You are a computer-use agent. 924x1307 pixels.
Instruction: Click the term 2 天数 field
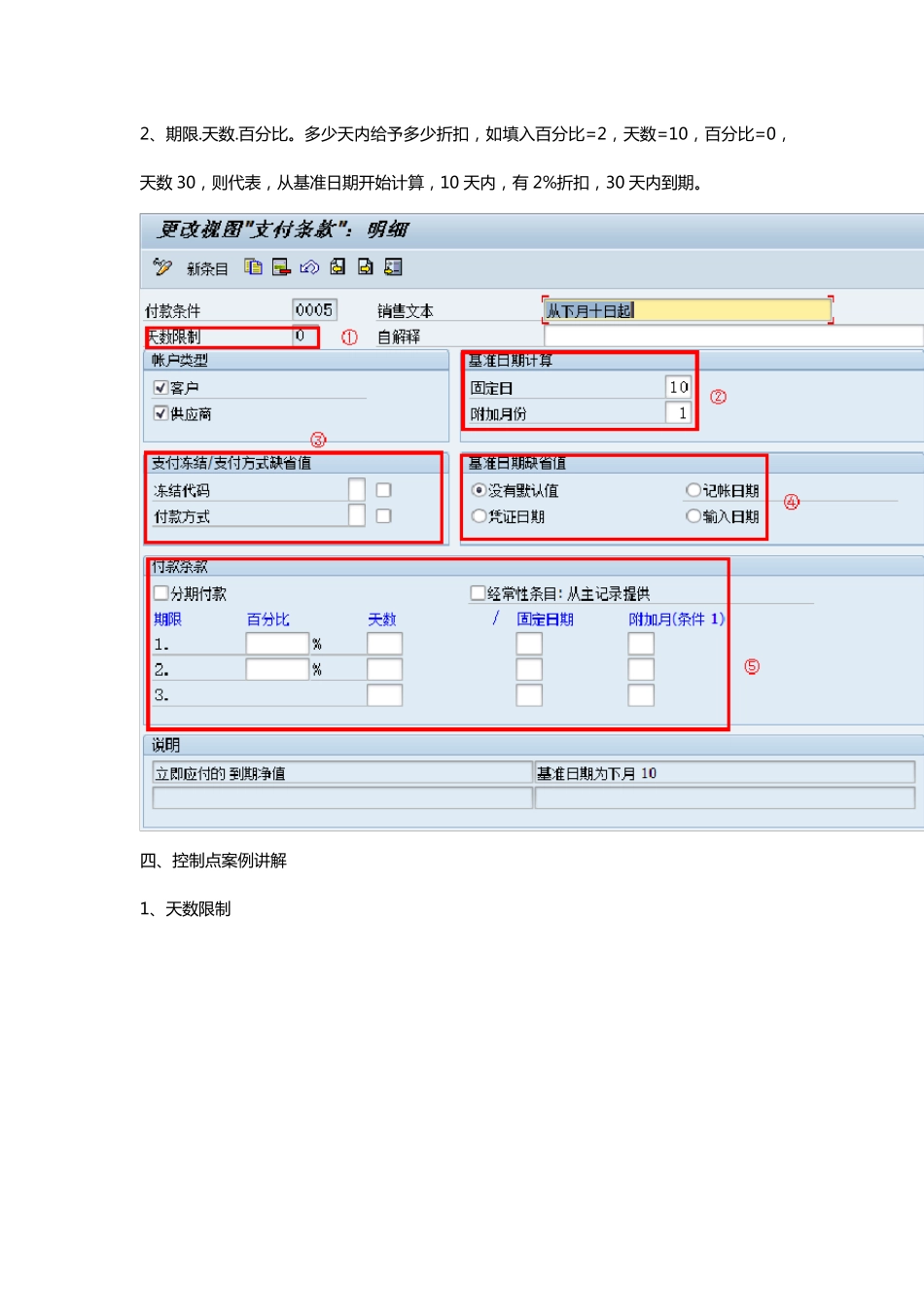384,669
